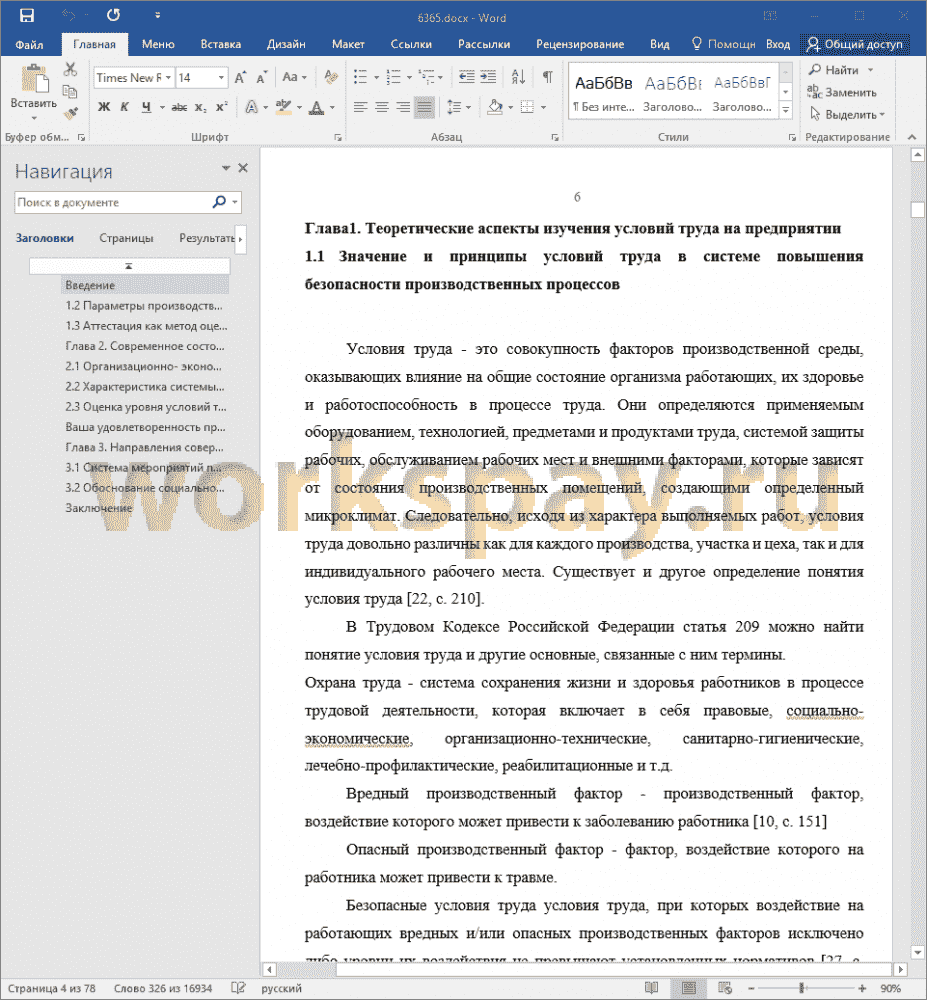Click Вход to sign in
The image size is (927, 1000).
coord(778,44)
